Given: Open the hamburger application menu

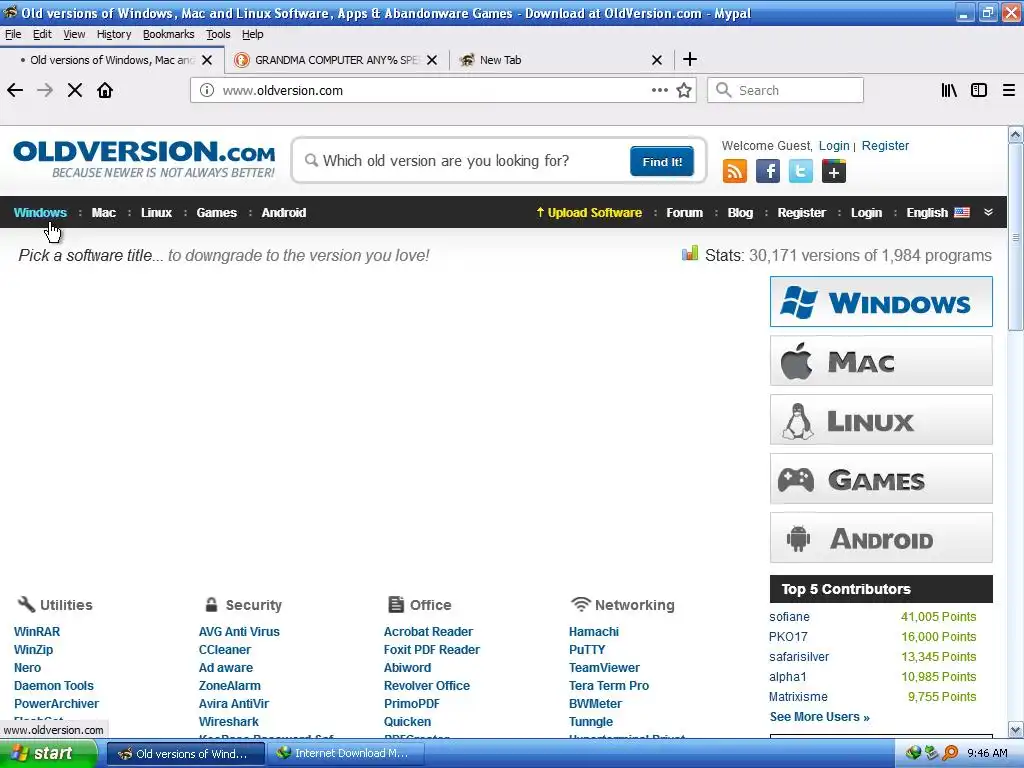Looking at the screenshot, I should (x=1009, y=90).
